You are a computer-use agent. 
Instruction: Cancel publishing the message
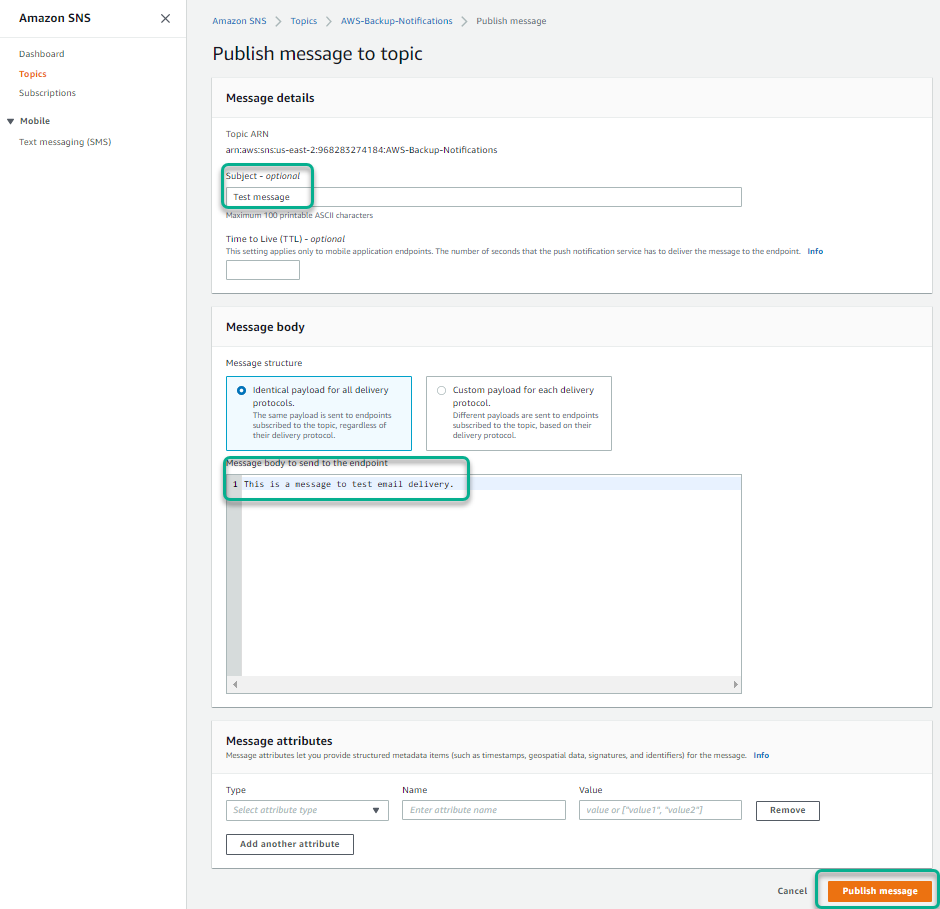click(x=791, y=890)
